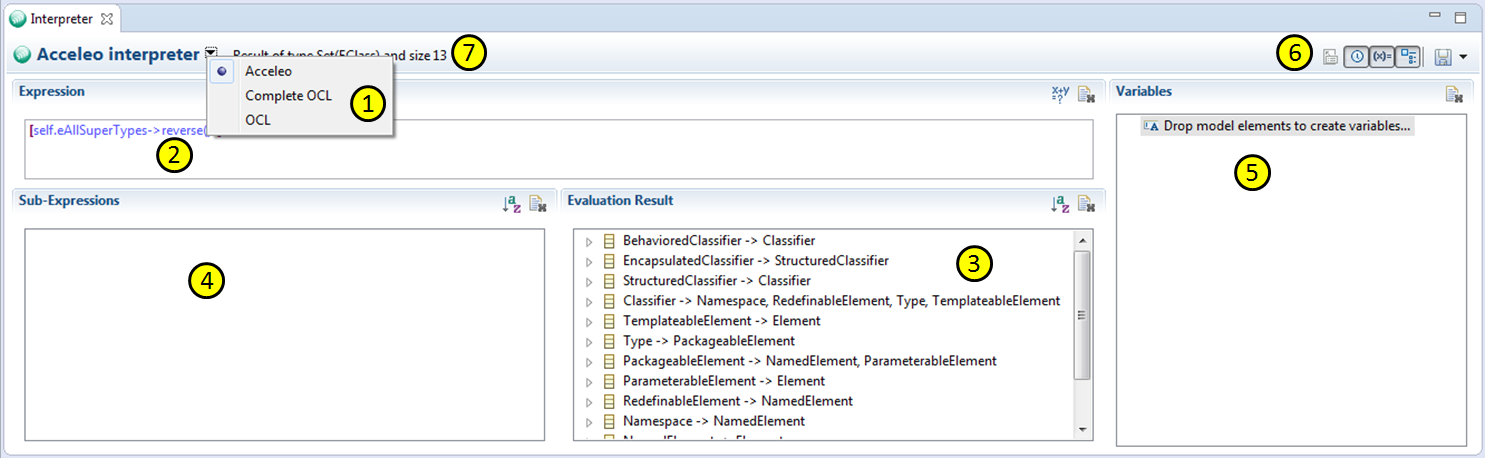This screenshot has width=1485, height=458.
Task: Clear the Sub-Expressions panel icon
Action: pos(538,204)
